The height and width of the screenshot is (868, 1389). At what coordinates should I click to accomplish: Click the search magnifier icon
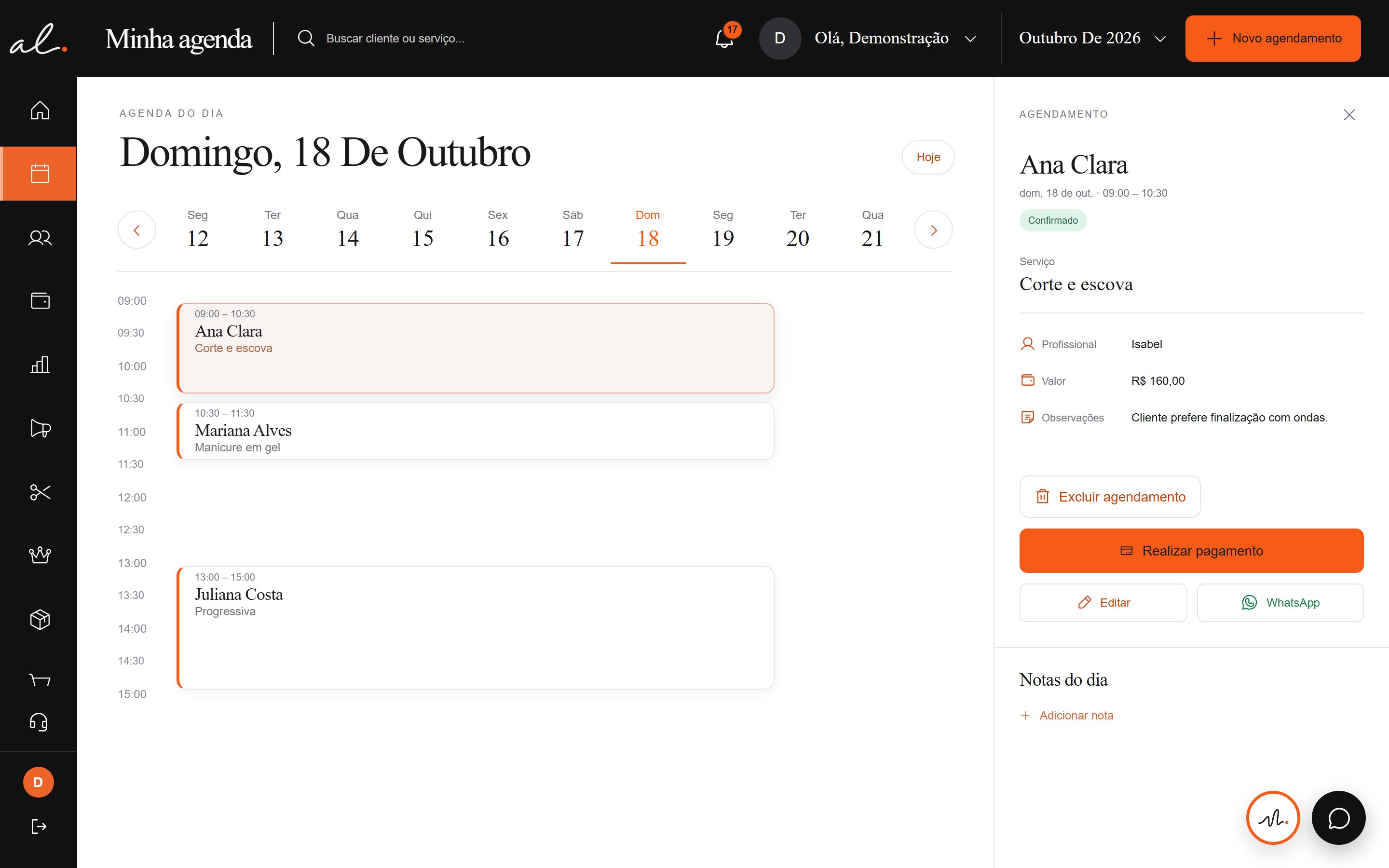tap(306, 38)
